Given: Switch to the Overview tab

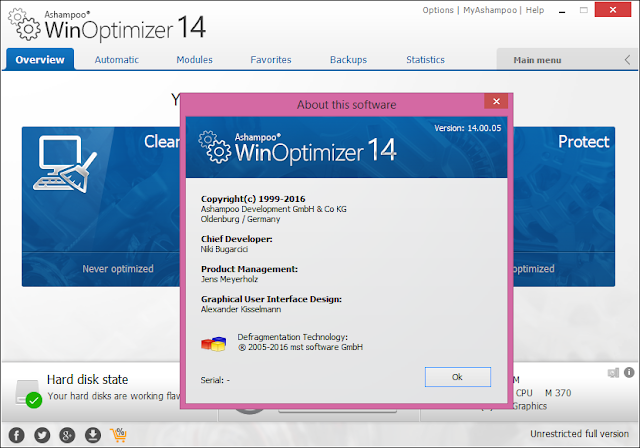Looking at the screenshot, I should (x=40, y=60).
